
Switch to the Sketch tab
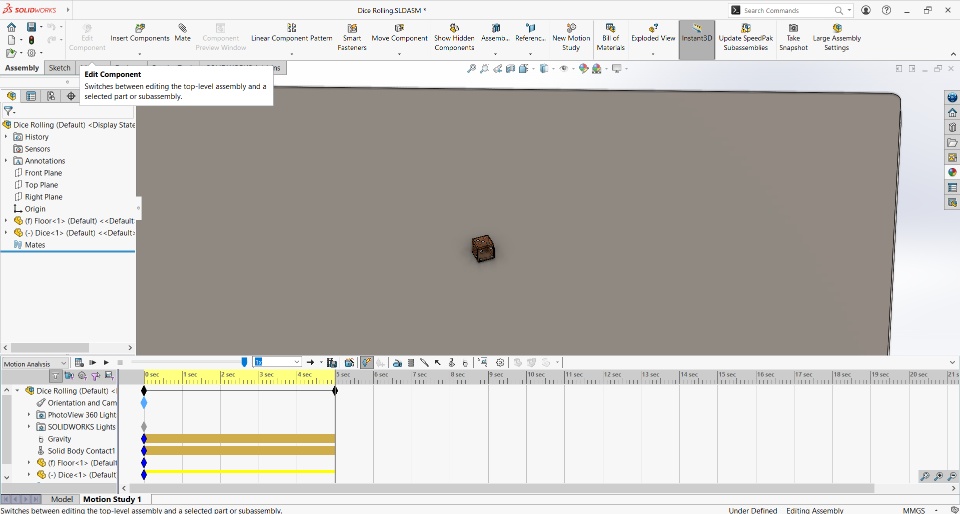(x=60, y=68)
